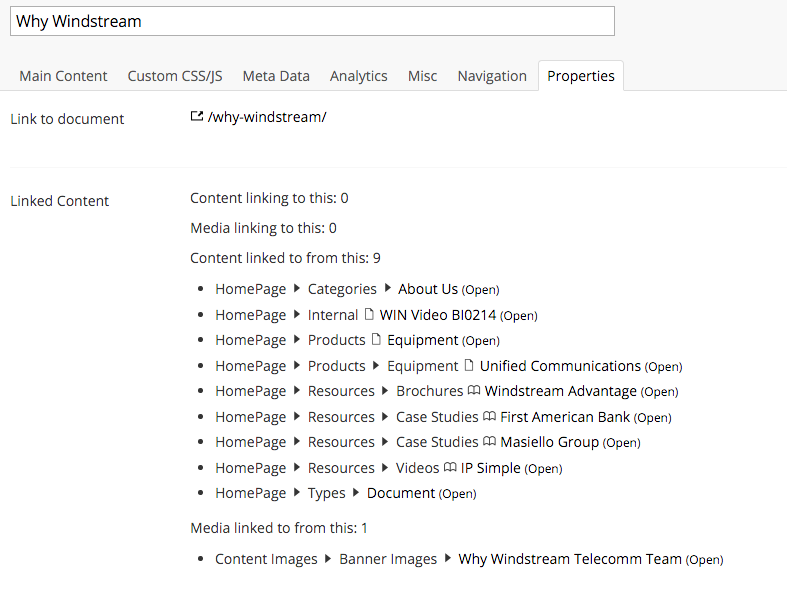
Task: Click the arrow after HomePage in About Us row
Action: (297, 288)
